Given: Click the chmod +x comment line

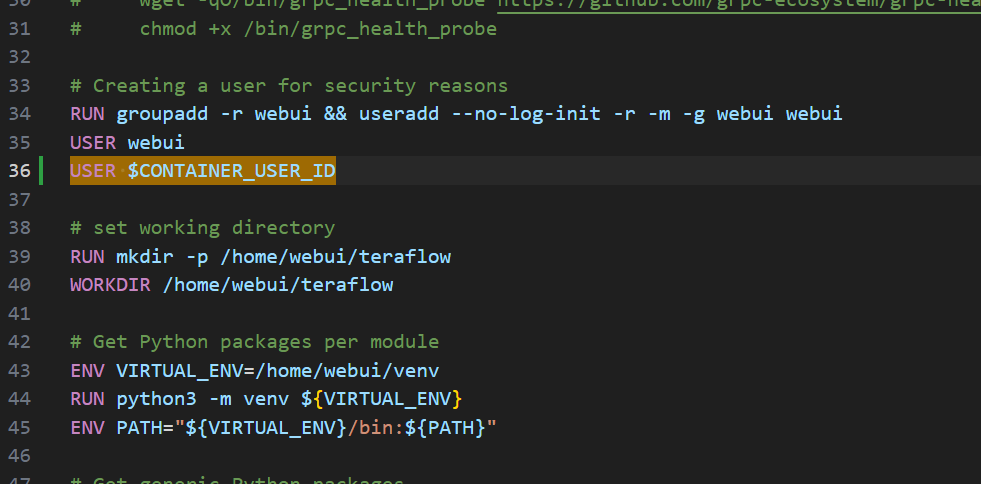Looking at the screenshot, I should (318, 29).
